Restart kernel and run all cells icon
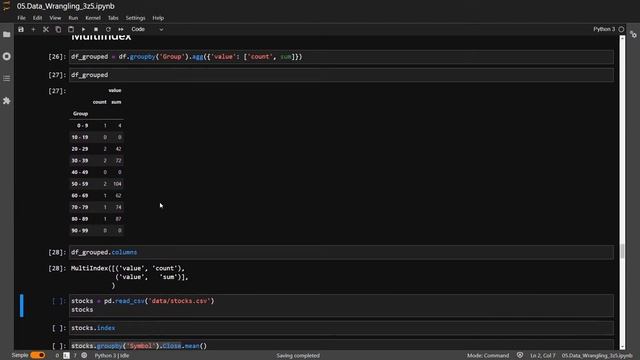The image size is (640, 360). (121, 29)
